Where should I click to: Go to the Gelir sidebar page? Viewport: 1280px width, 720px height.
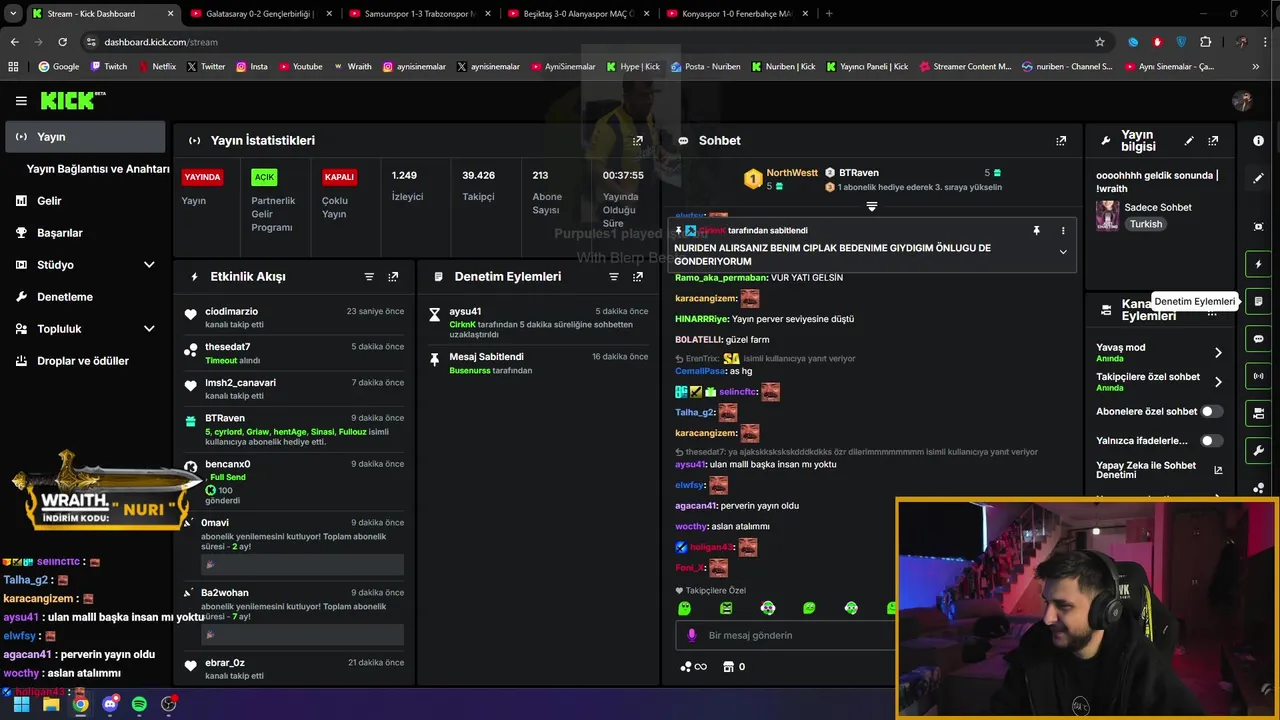(x=85, y=201)
